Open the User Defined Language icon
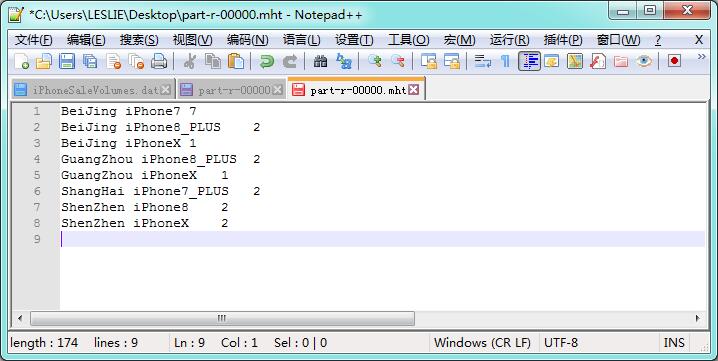The image size is (718, 361). (x=551, y=61)
